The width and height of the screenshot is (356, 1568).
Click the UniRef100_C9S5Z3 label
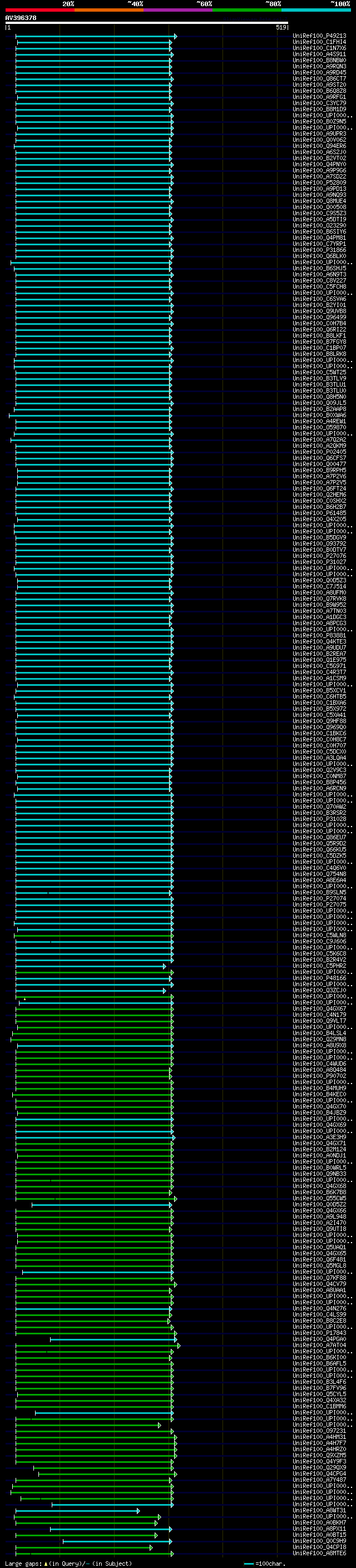tap(319, 214)
